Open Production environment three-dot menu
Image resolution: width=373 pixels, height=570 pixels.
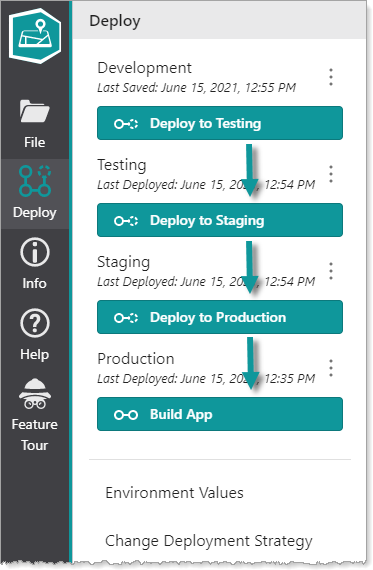[331, 368]
